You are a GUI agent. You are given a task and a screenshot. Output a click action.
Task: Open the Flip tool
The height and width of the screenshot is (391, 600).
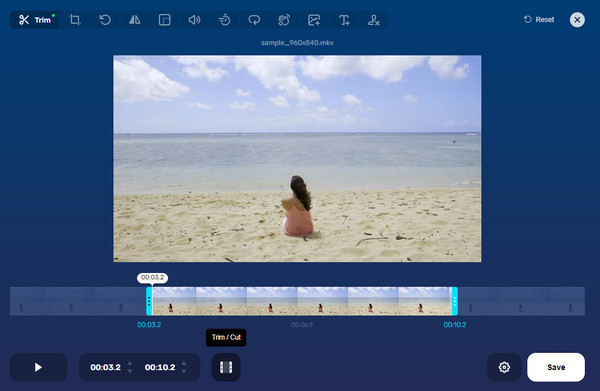coord(135,20)
